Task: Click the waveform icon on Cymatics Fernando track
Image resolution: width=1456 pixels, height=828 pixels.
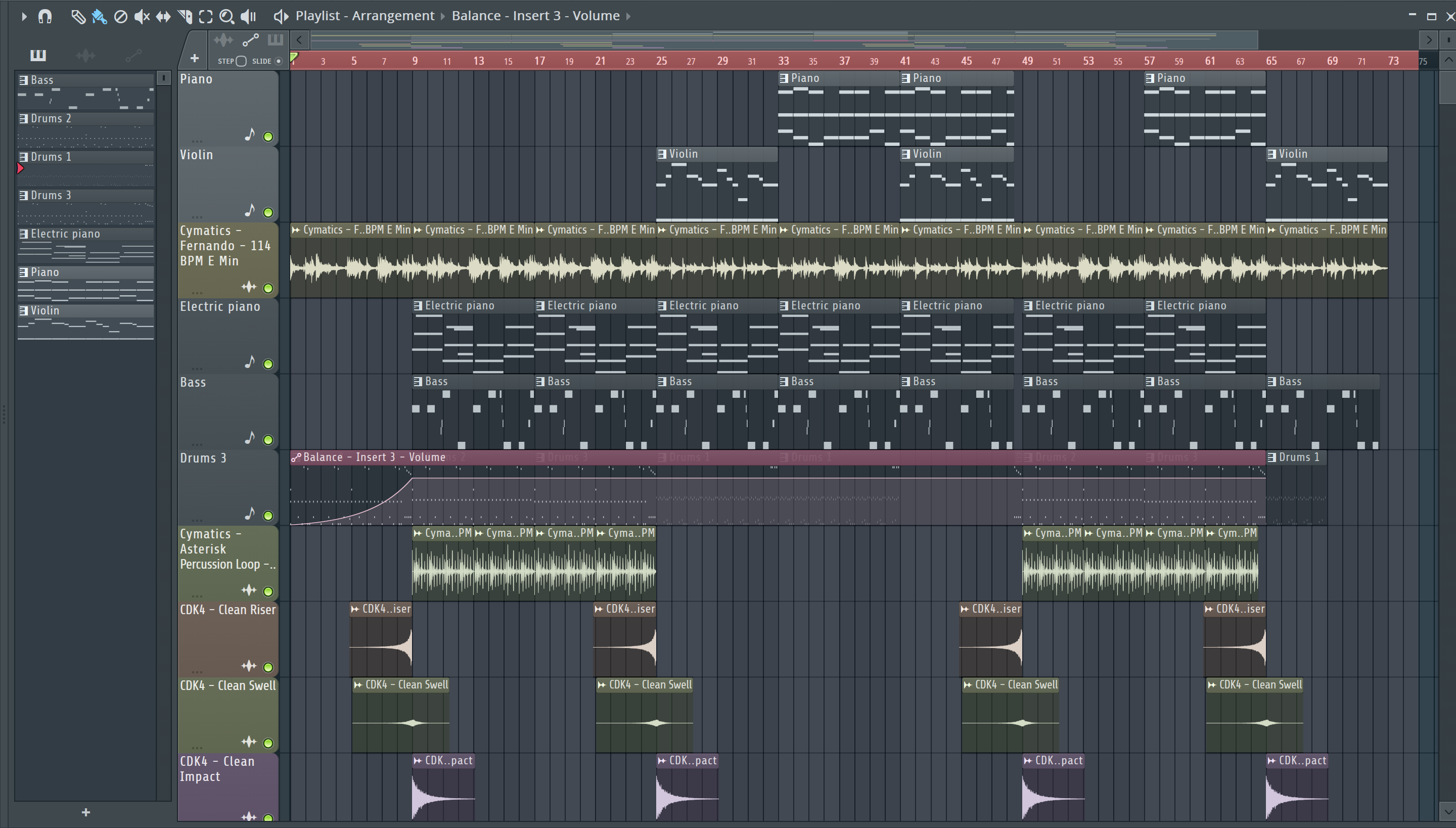Action: (x=249, y=287)
